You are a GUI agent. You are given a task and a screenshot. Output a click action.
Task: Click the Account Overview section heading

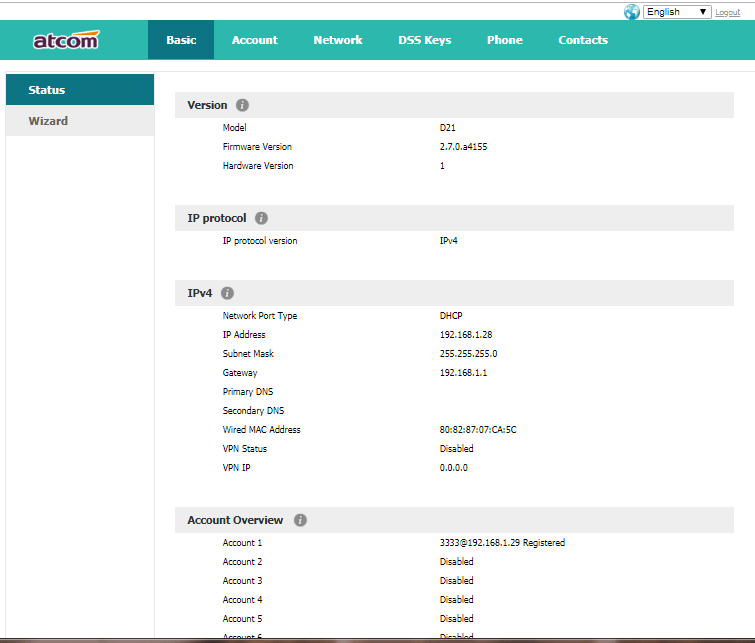pos(235,520)
